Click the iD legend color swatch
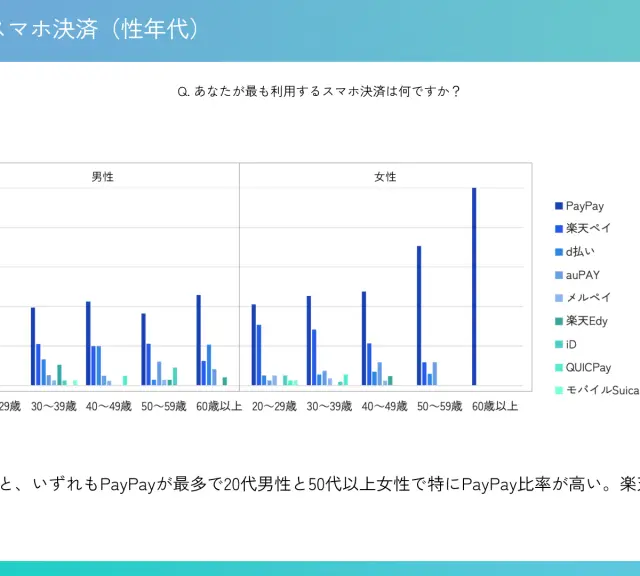This screenshot has width=640, height=576. click(559, 344)
